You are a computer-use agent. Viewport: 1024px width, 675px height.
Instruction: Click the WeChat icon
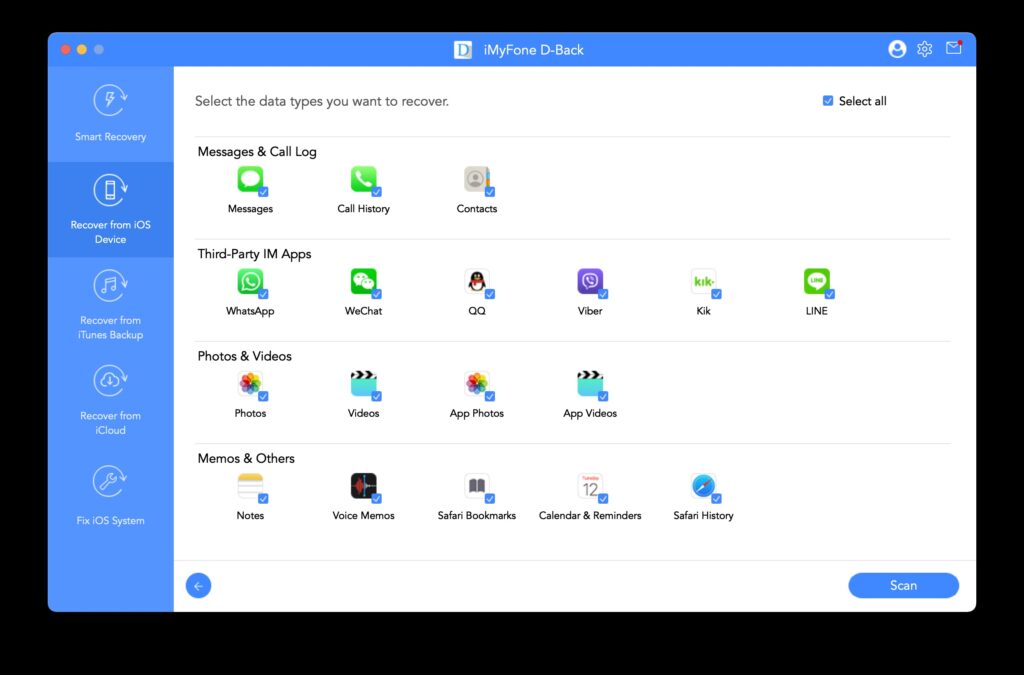363,281
